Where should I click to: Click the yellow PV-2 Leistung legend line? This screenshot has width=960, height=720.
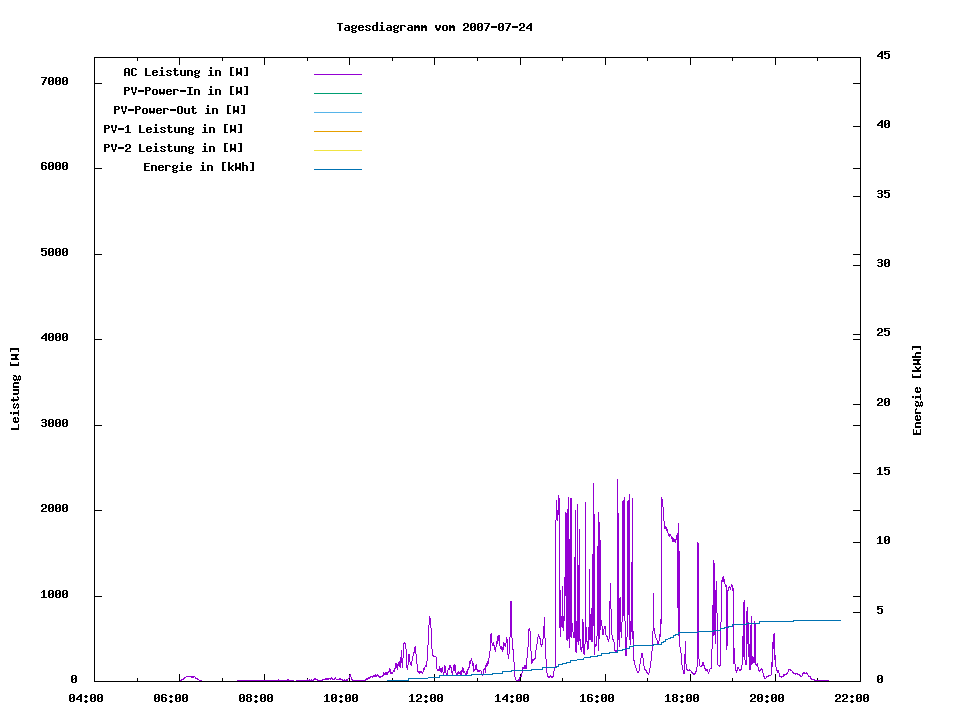337,150
